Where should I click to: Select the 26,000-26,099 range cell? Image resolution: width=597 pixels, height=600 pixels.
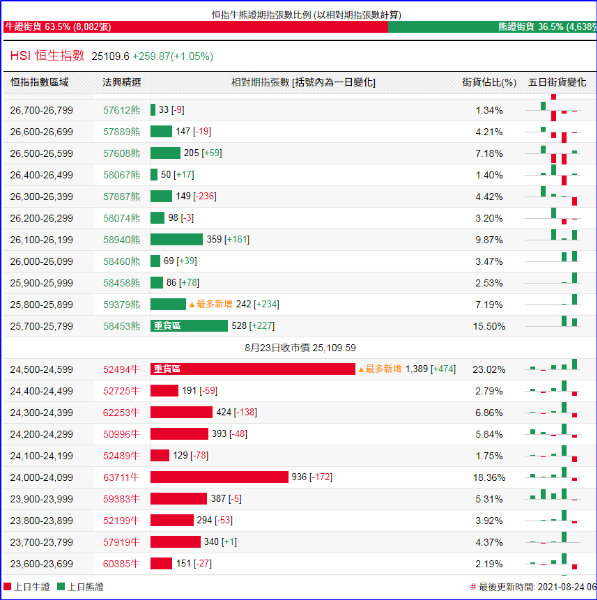(x=41, y=261)
